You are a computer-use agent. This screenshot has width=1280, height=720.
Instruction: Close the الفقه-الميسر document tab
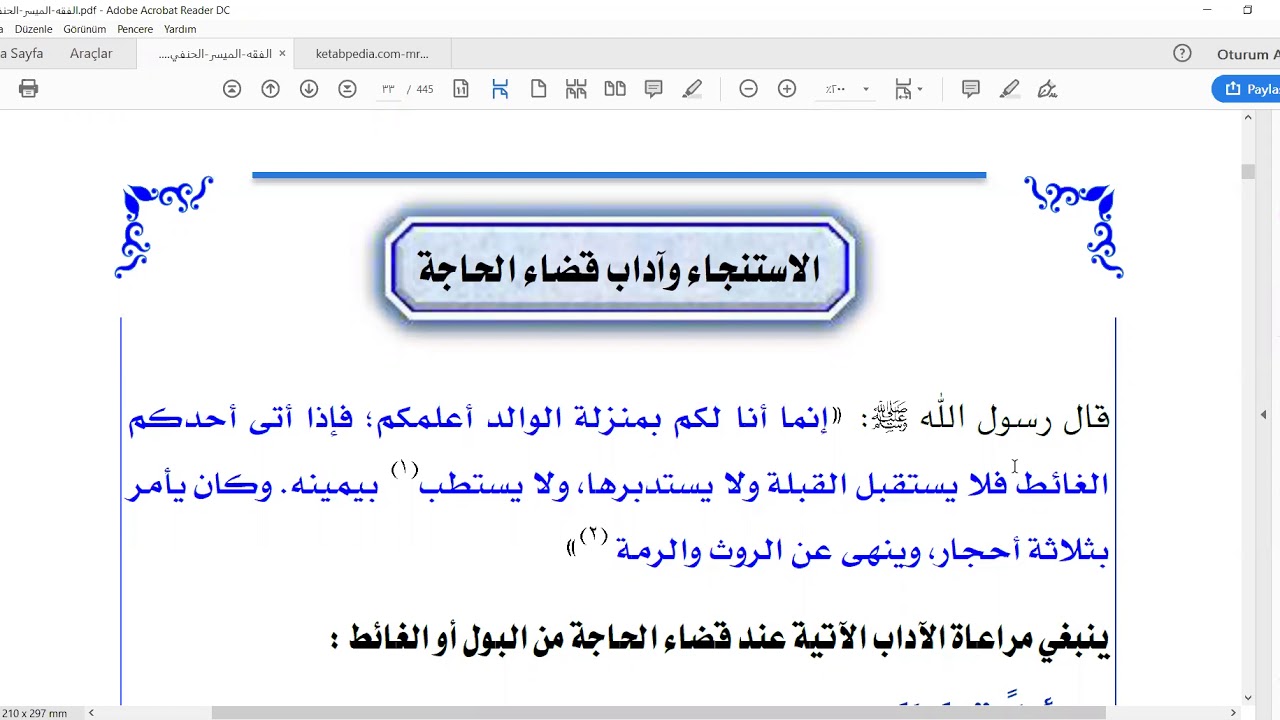pos(282,54)
